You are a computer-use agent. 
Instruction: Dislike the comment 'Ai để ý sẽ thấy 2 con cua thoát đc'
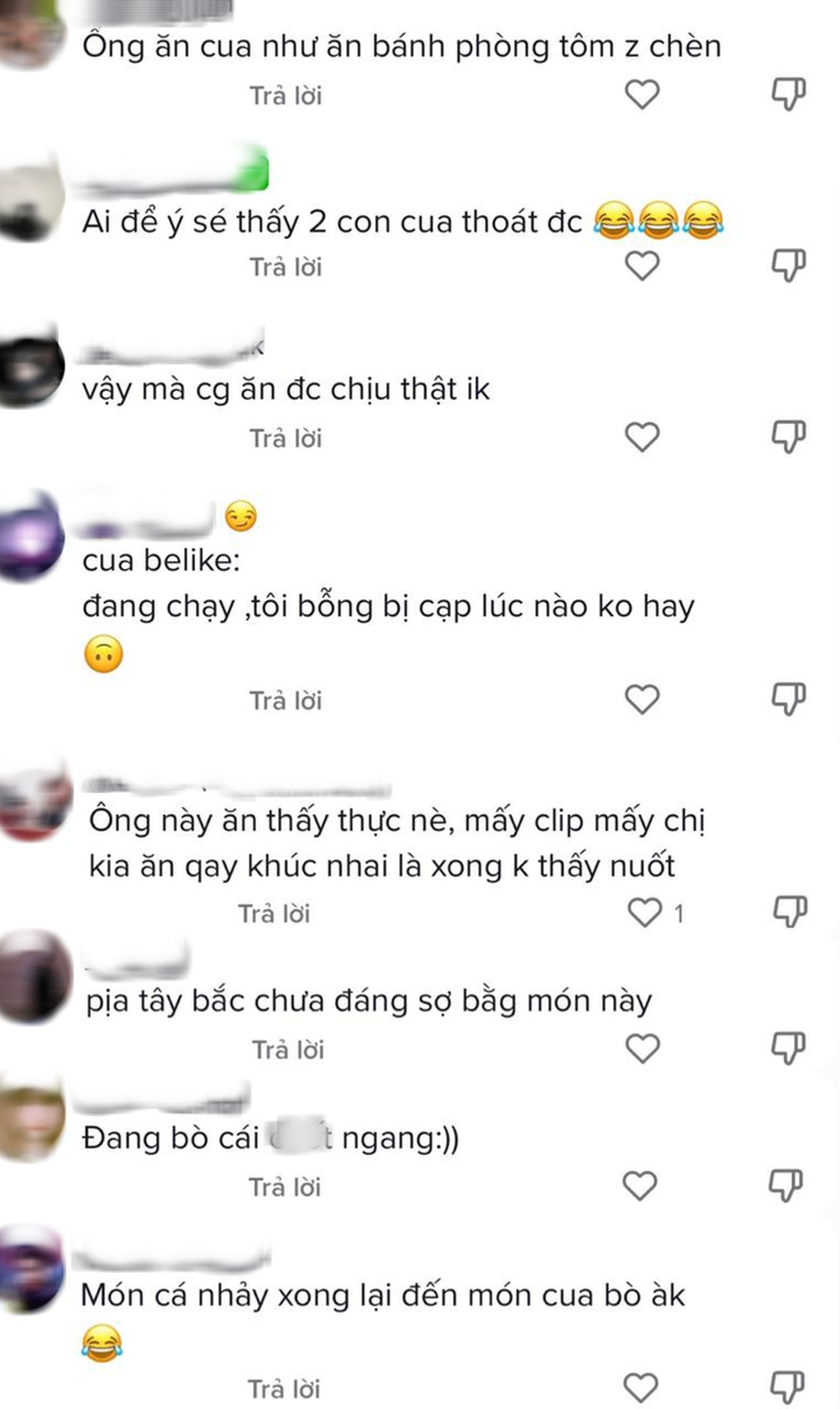pyautogui.click(x=789, y=266)
